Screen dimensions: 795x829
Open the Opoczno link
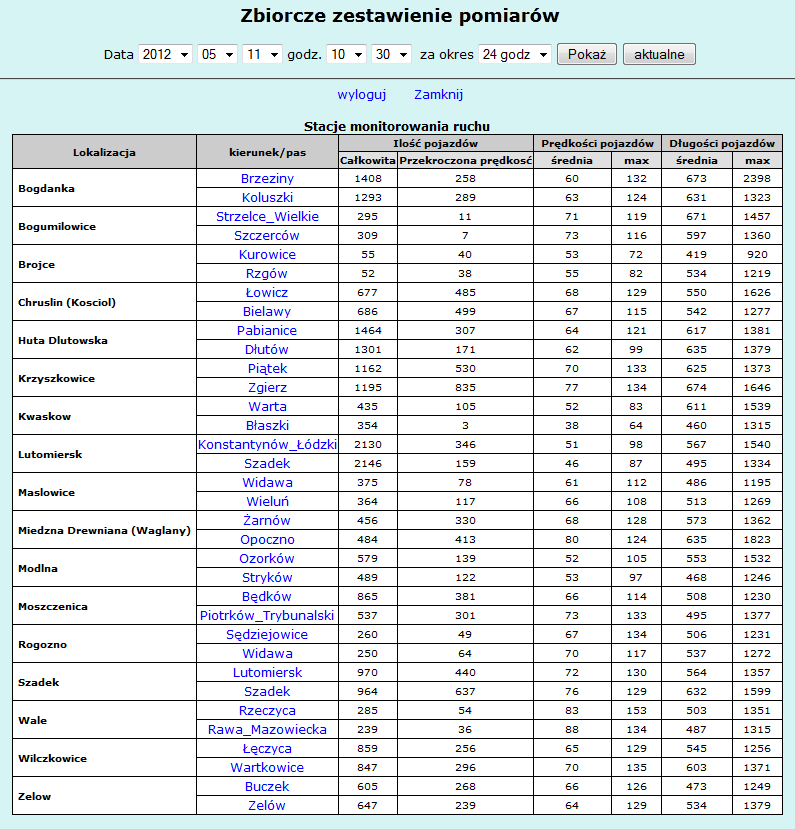267,540
